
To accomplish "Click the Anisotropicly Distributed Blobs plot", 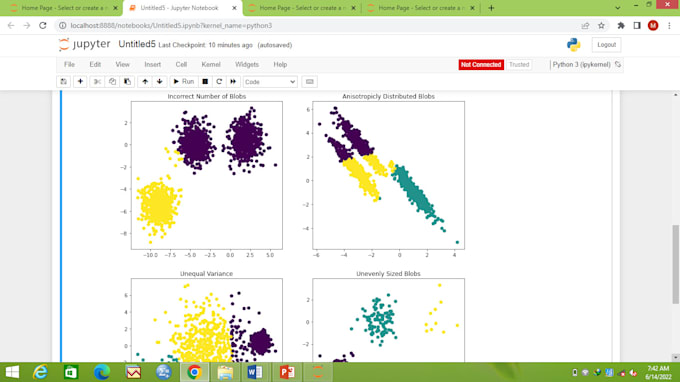I will click(389, 175).
